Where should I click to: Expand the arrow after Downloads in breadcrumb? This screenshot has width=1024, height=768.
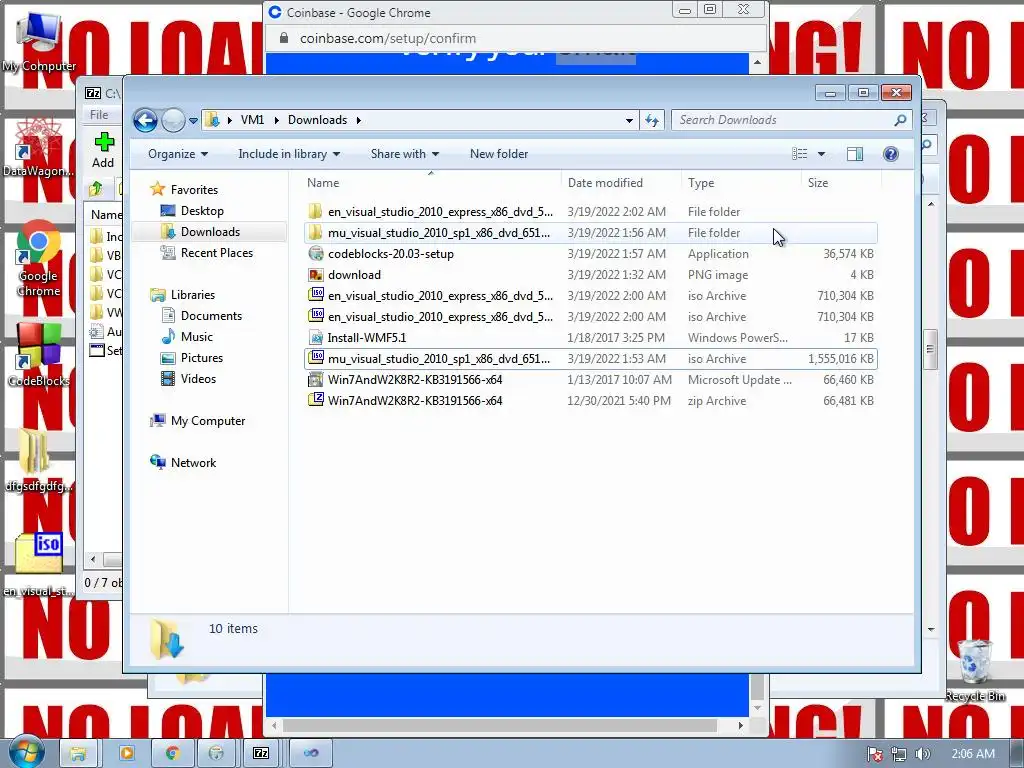click(359, 120)
